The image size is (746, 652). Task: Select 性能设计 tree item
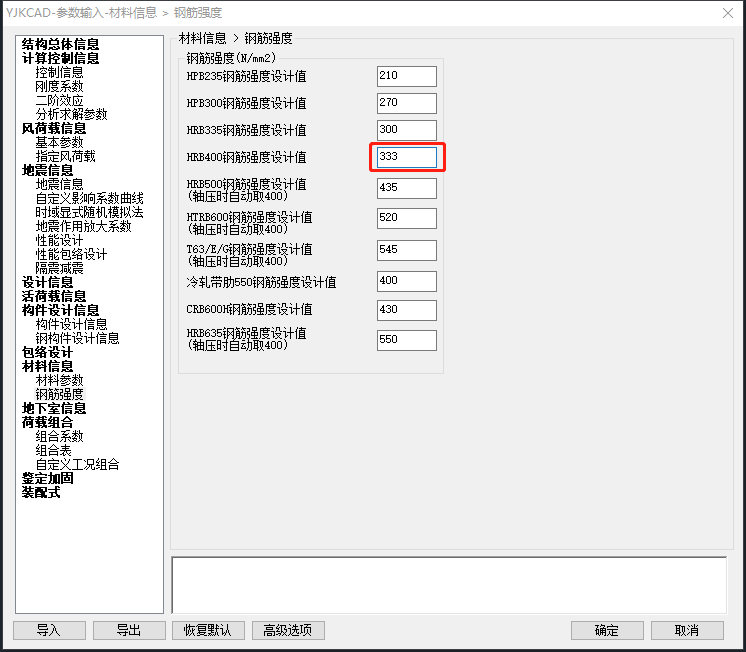(x=59, y=240)
